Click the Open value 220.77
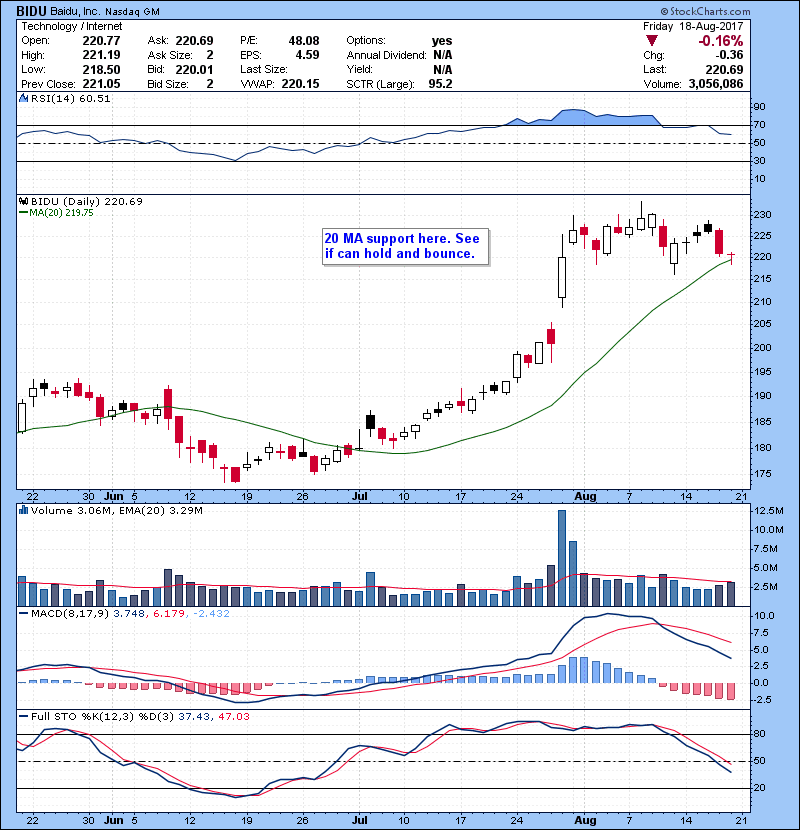 point(101,41)
